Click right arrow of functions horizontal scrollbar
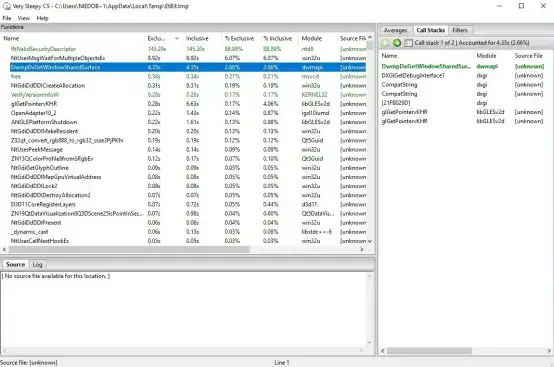This screenshot has width=554, height=367. click(361, 249)
